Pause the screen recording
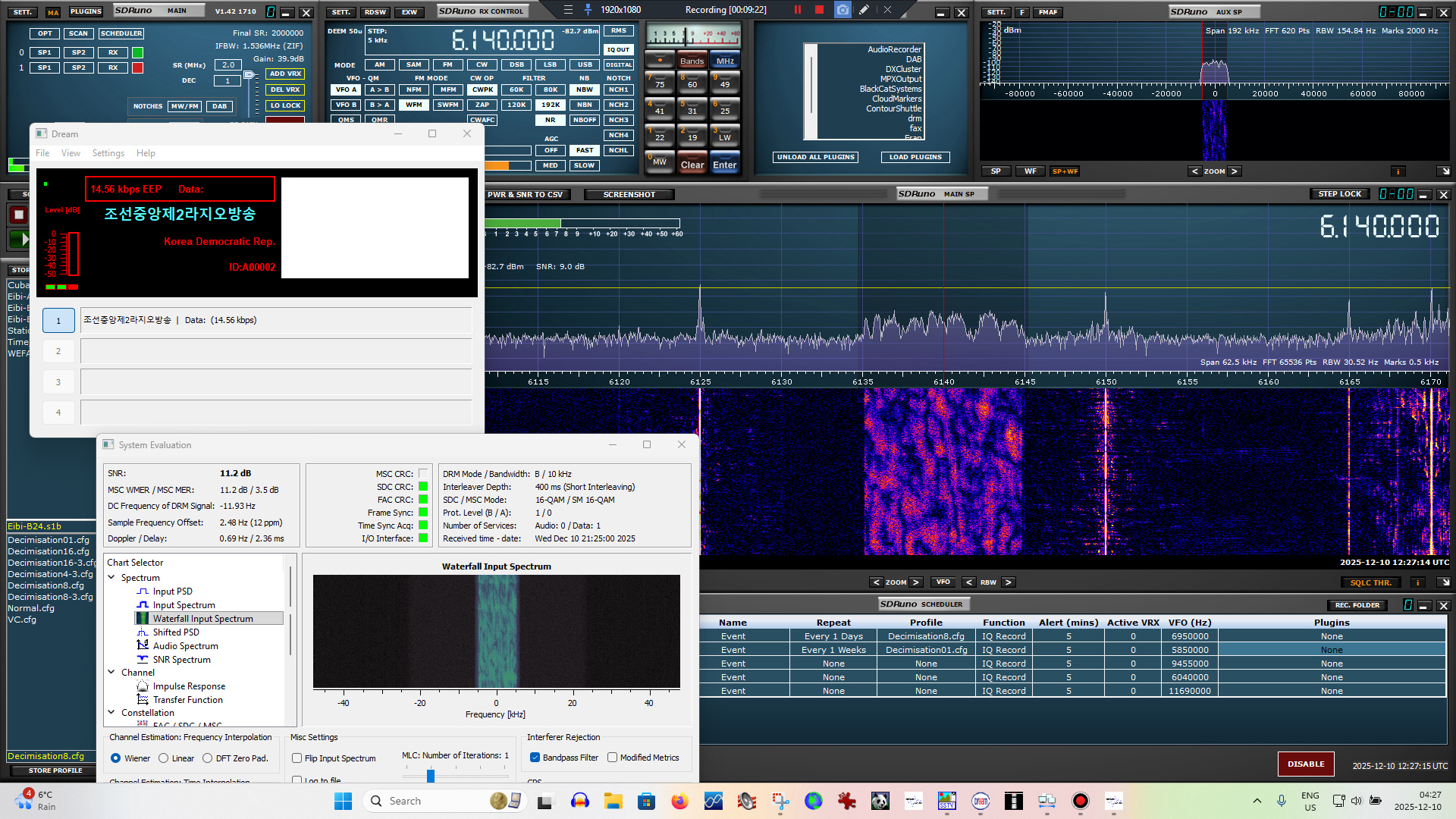The image size is (1456, 819). [x=797, y=10]
